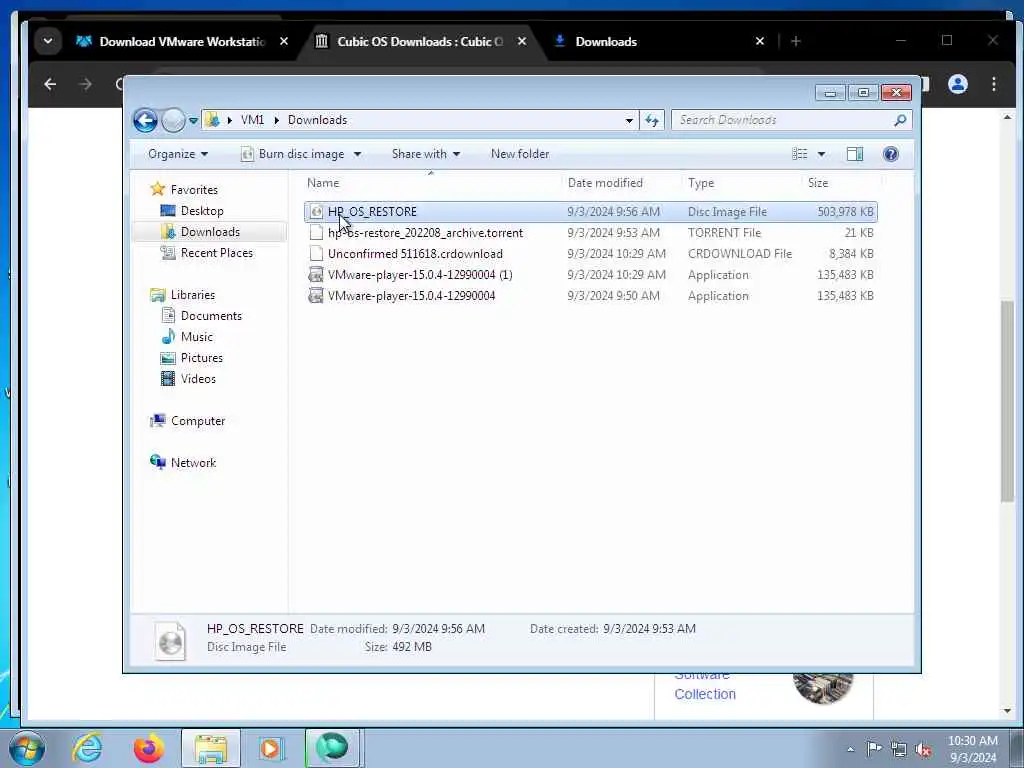Click the refresh button beside address bar
The width and height of the screenshot is (1024, 768).
(x=652, y=120)
